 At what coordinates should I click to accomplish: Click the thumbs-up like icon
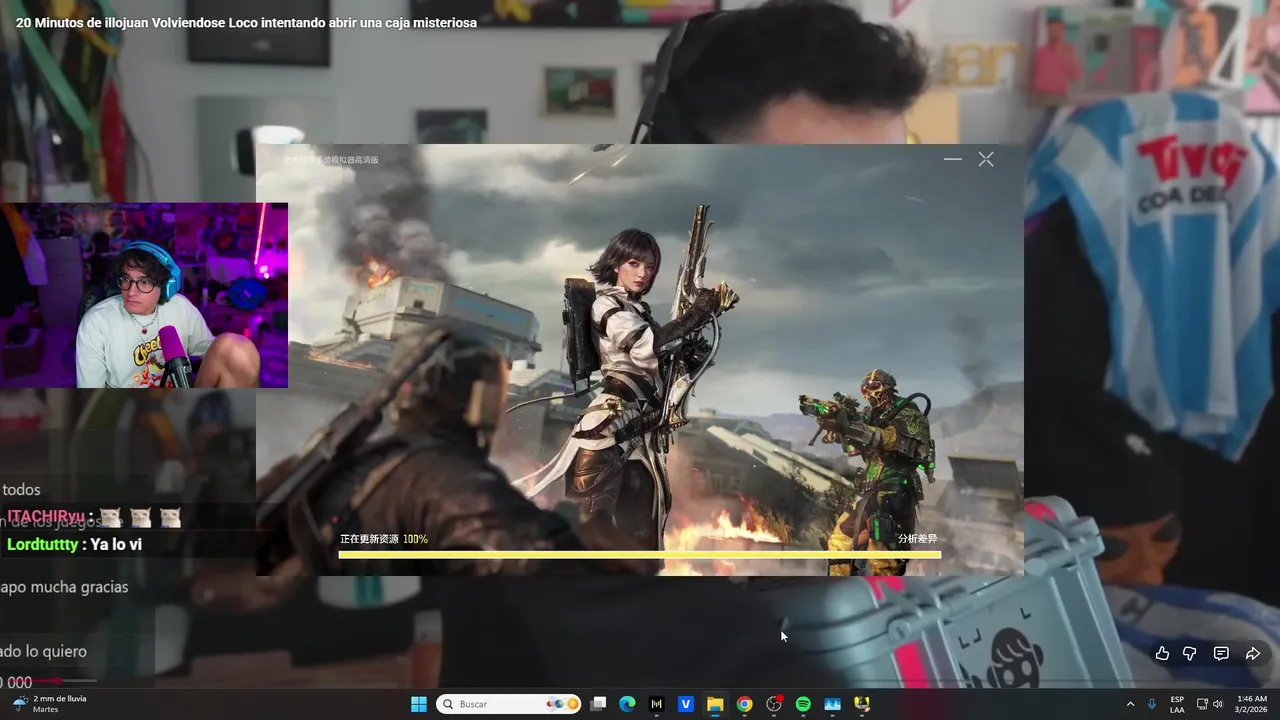[1162, 653]
